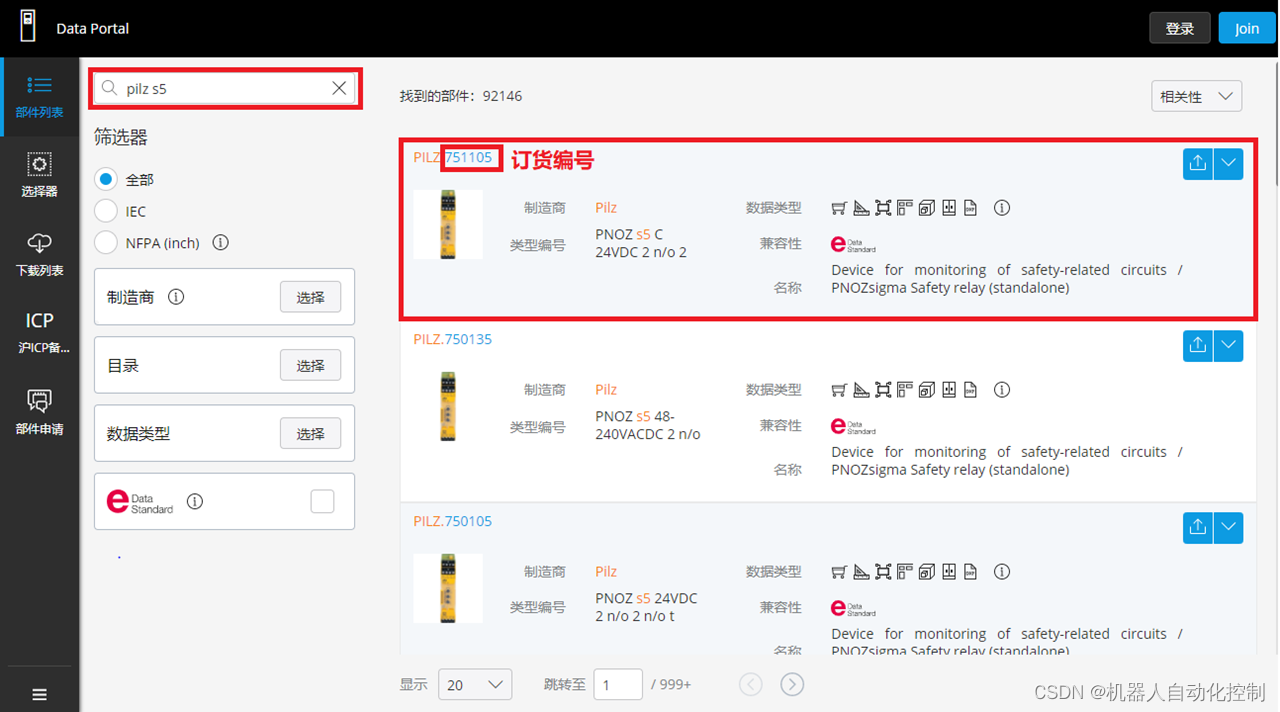1280x712 pixels.
Task: Open the 部件申请 part request sidebar item
Action: tap(39, 412)
